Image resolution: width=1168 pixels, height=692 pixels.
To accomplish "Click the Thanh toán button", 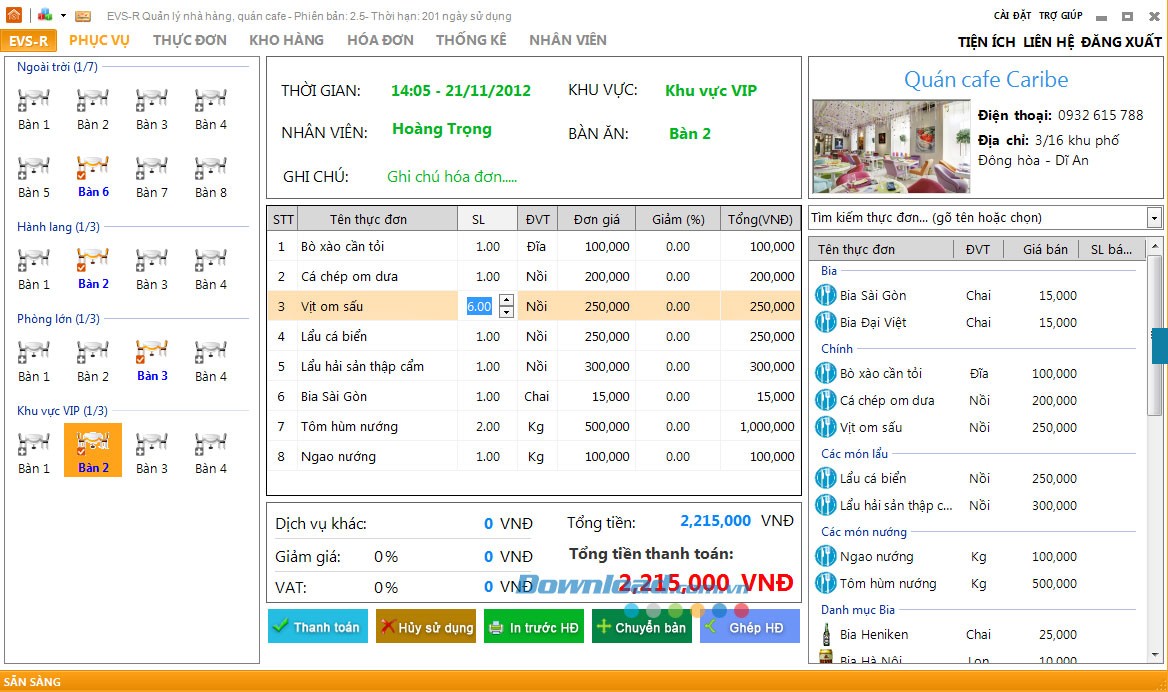I will pos(317,626).
